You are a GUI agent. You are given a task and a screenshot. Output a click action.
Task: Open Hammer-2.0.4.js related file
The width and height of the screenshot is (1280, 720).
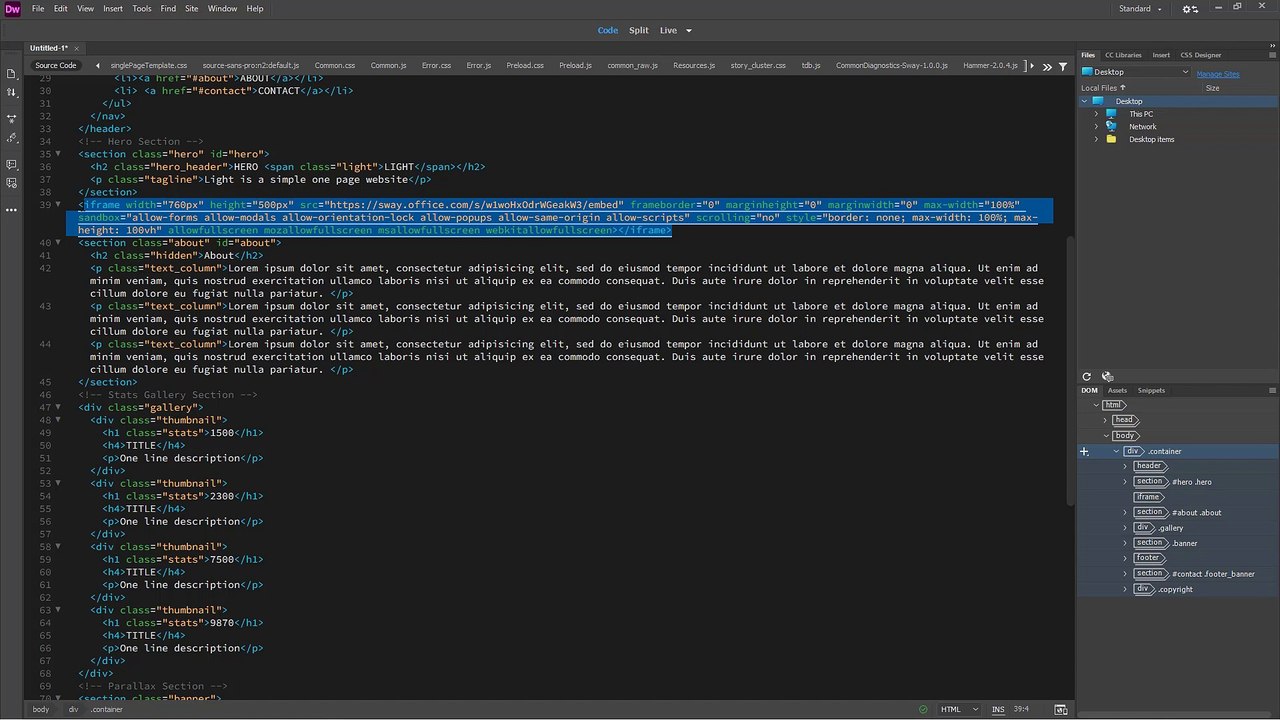coord(990,66)
